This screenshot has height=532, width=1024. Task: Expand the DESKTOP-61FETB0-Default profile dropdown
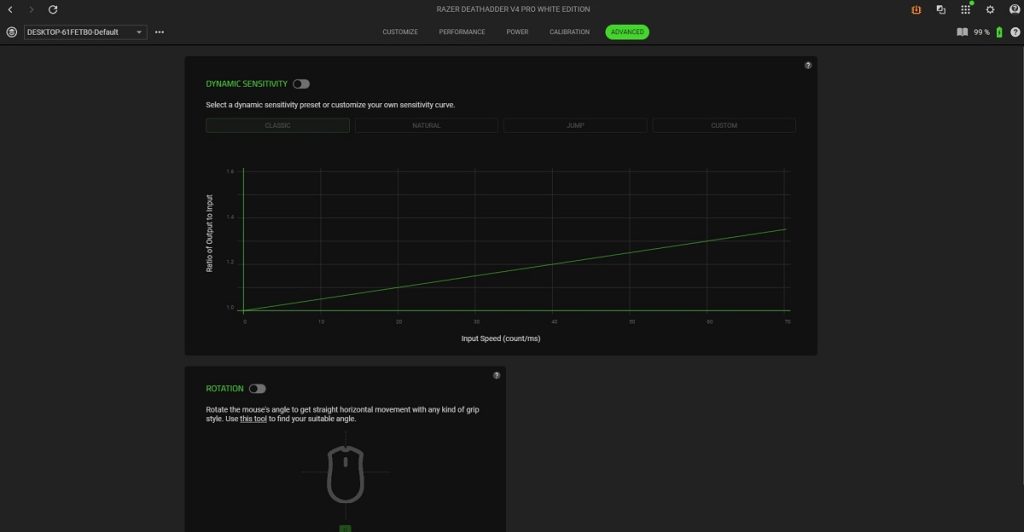pos(86,32)
